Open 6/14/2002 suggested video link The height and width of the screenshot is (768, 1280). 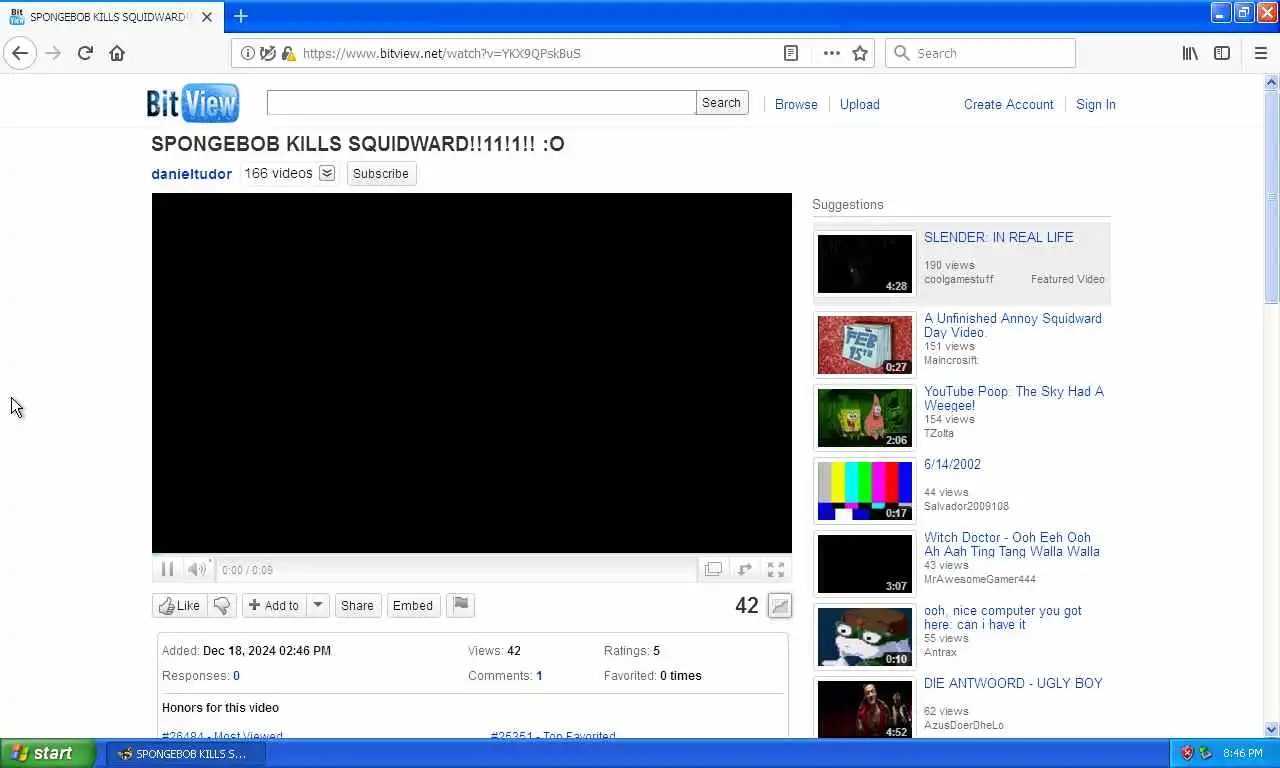pos(952,464)
